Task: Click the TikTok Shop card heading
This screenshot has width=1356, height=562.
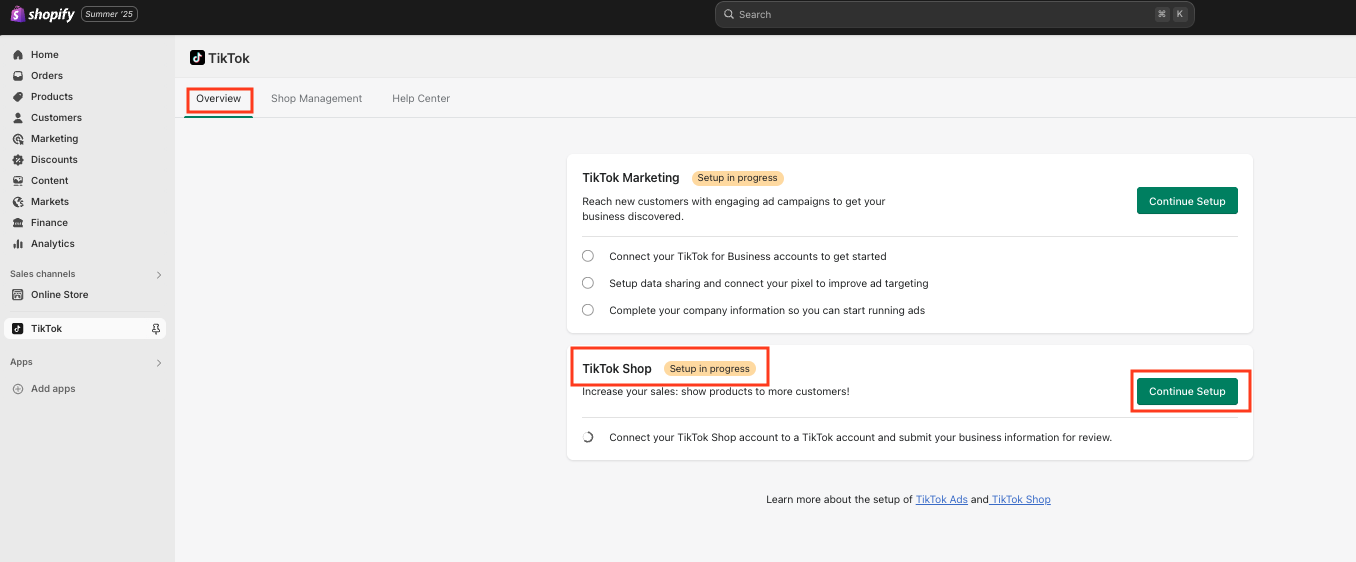Action: click(x=617, y=369)
